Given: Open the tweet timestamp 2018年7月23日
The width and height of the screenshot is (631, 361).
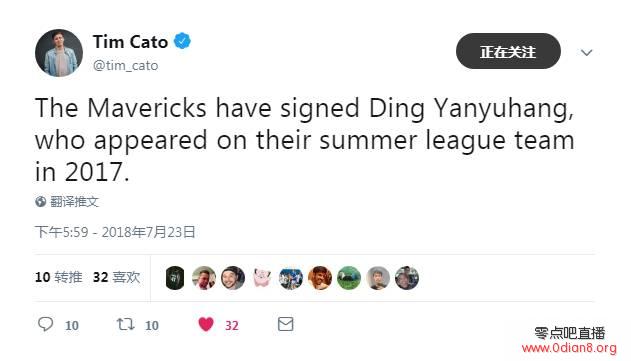Looking at the screenshot, I should (x=115, y=232).
